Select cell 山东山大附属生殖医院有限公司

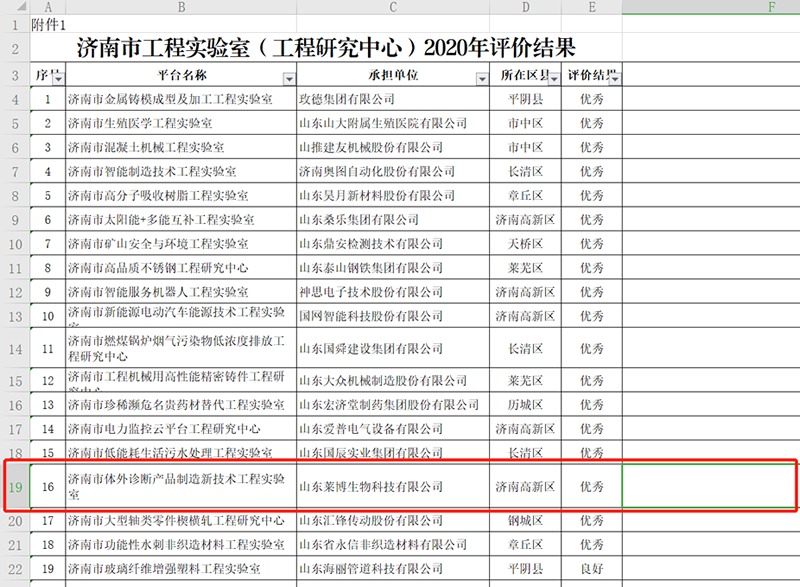pyautogui.click(x=393, y=123)
